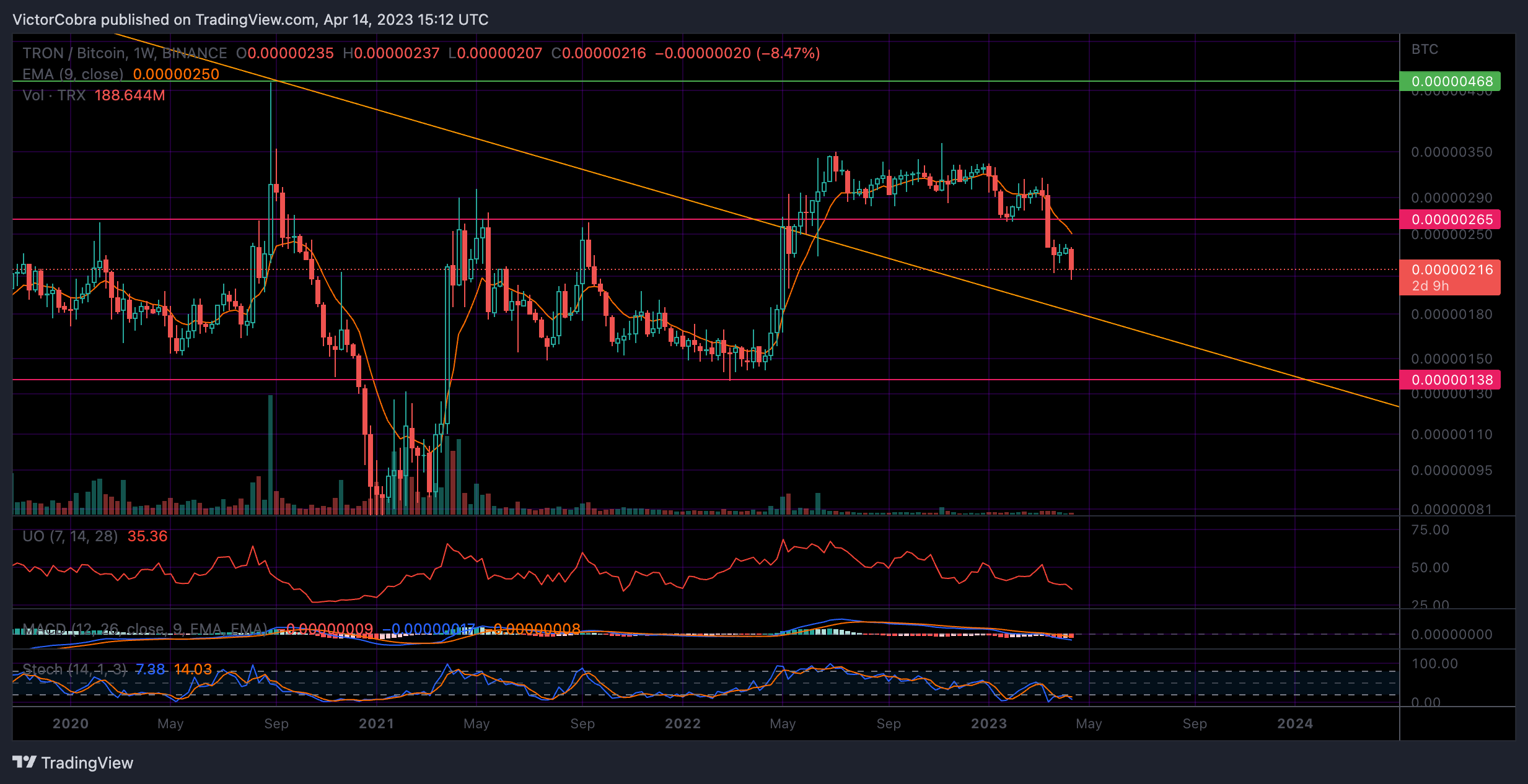Click the Sep label just before 2024
The height and width of the screenshot is (784, 1528).
tap(1195, 723)
